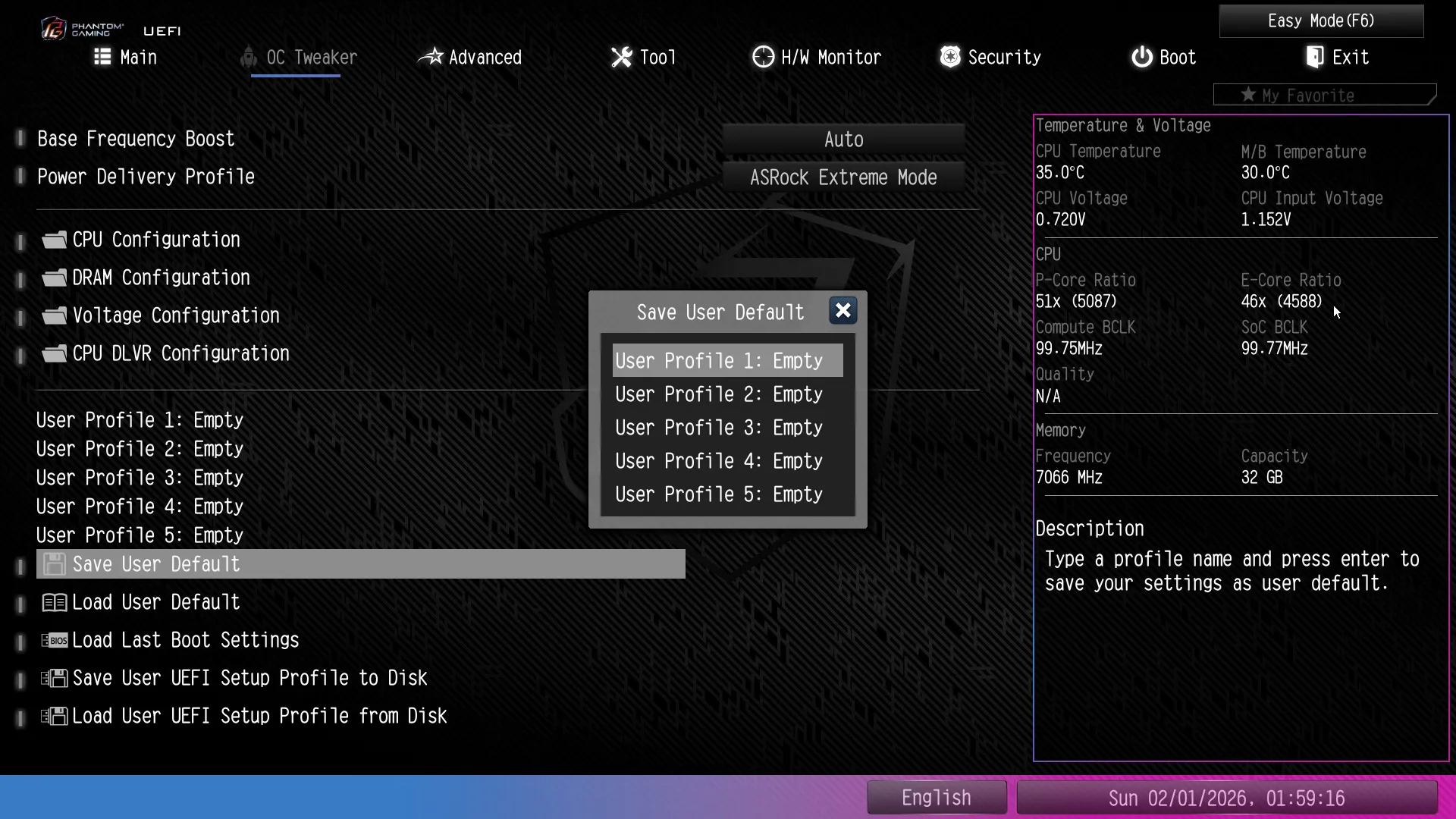Click the star icon in My Favorite

pos(1248,95)
